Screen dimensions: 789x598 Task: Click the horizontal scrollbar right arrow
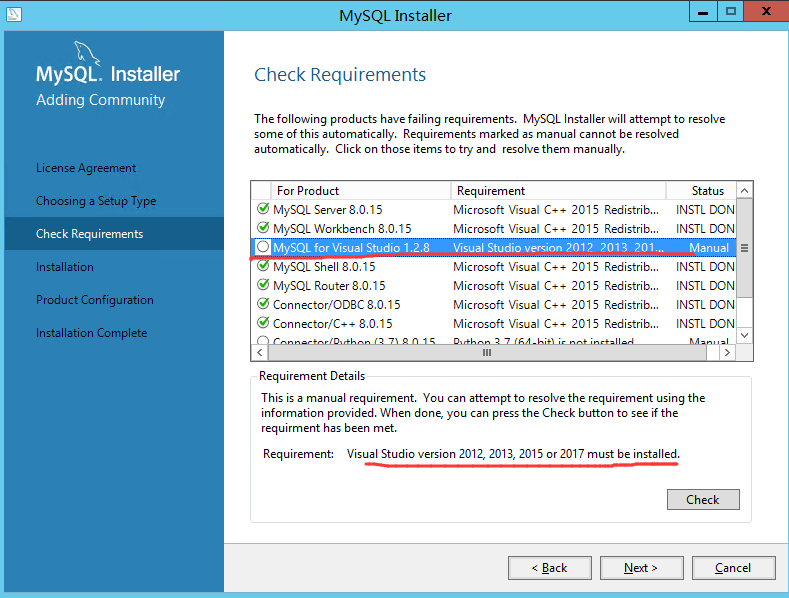pos(727,352)
